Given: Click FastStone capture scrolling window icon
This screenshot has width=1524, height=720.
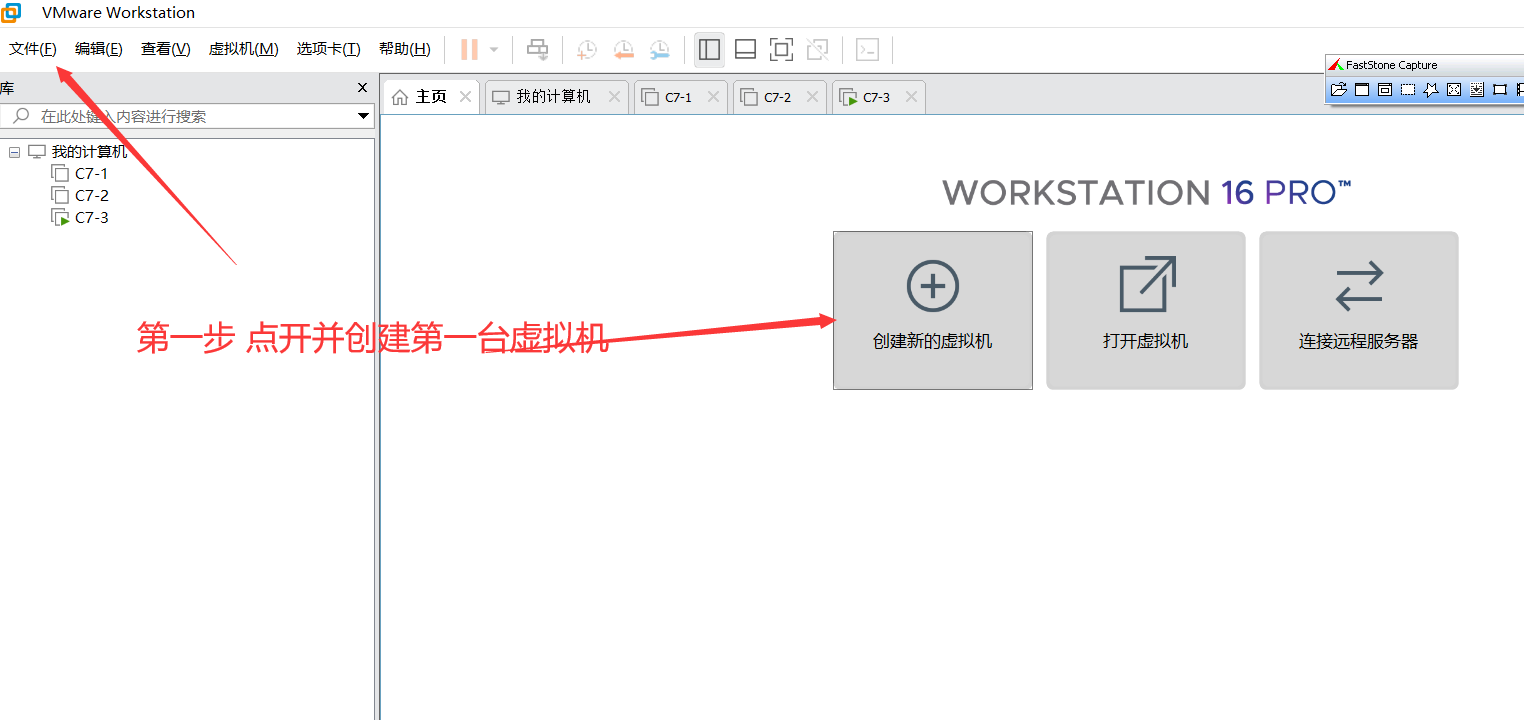Looking at the screenshot, I should pyautogui.click(x=1477, y=90).
